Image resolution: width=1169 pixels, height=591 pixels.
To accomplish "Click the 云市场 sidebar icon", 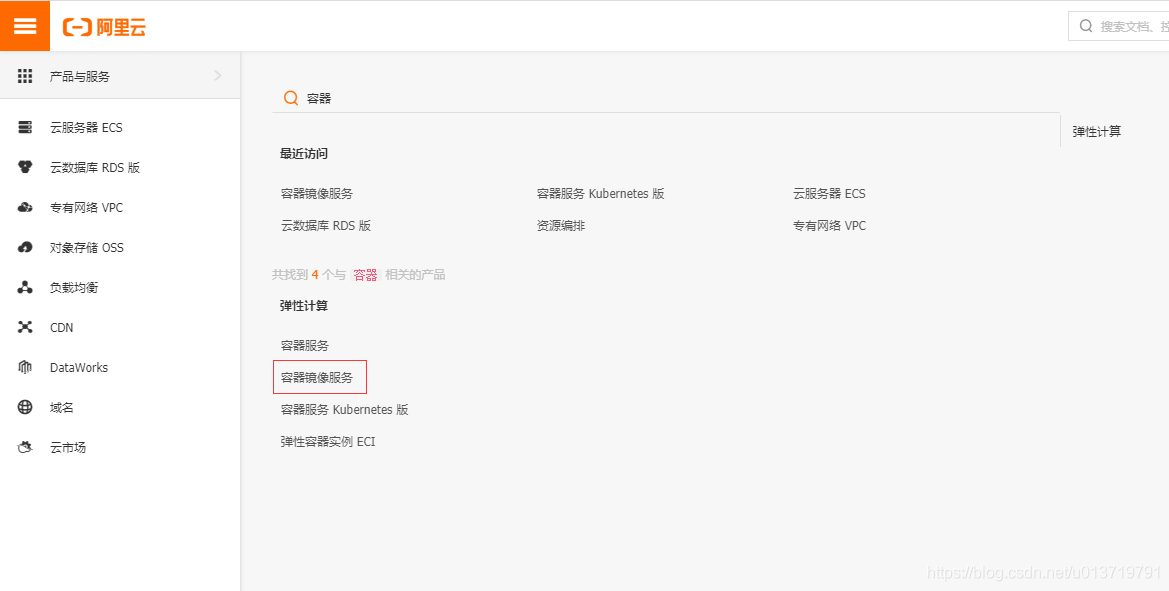I will coord(25,447).
